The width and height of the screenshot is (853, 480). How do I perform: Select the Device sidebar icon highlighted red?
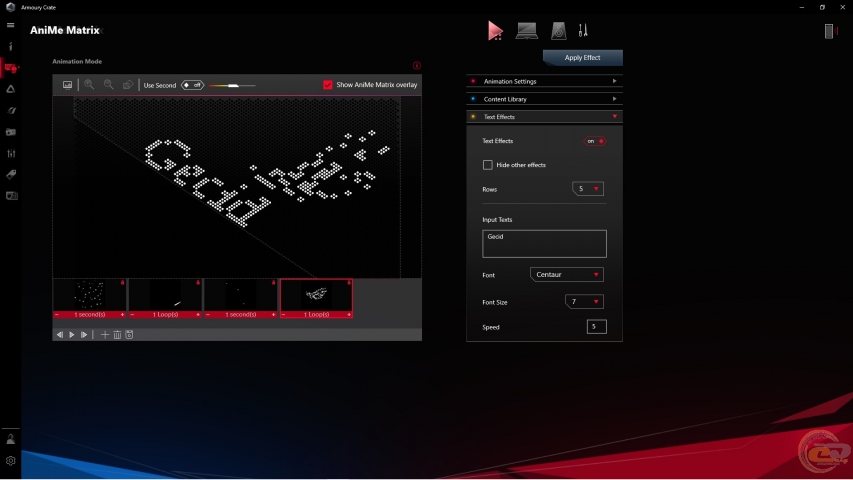10,68
